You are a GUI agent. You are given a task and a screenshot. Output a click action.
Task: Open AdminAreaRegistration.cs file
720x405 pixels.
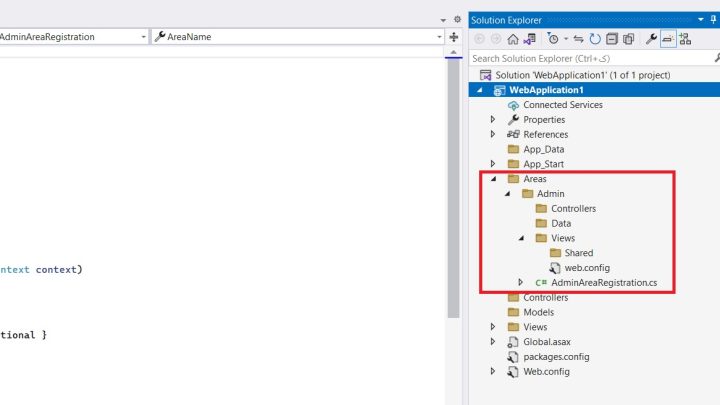(604, 283)
